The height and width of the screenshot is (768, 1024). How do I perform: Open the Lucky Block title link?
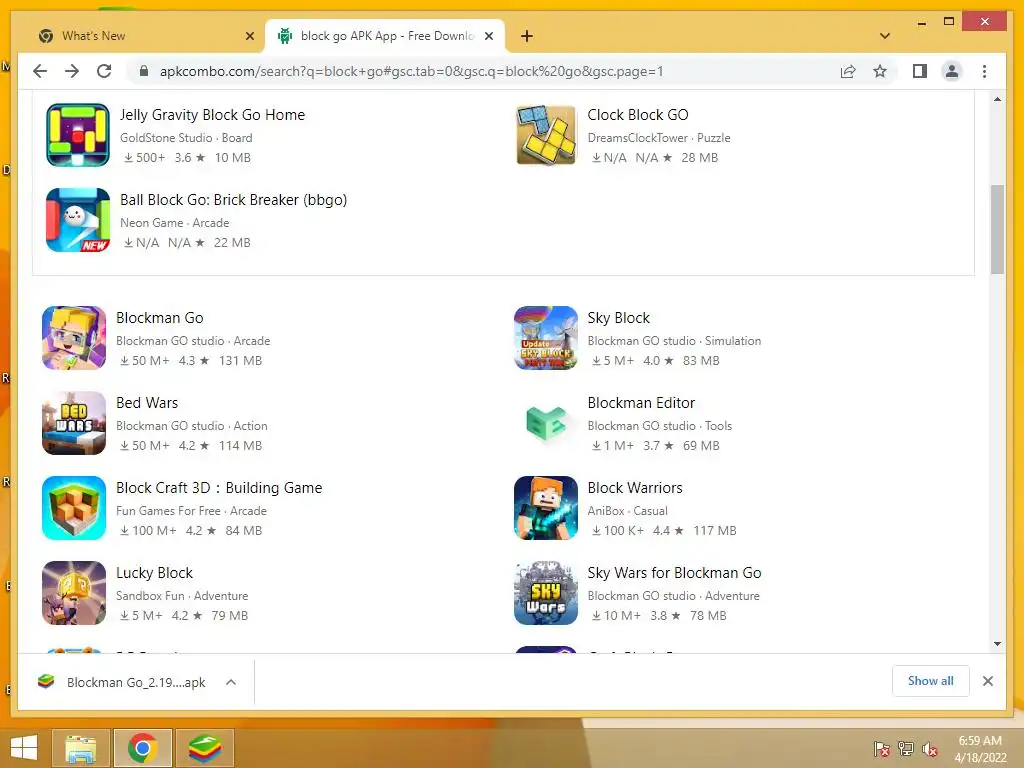click(x=154, y=573)
